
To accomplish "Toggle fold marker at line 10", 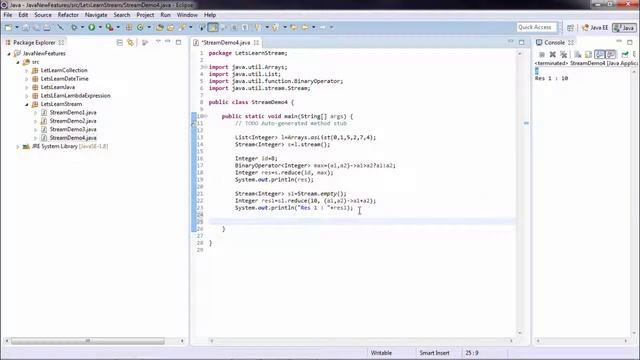I will pyautogui.click(x=206, y=116).
